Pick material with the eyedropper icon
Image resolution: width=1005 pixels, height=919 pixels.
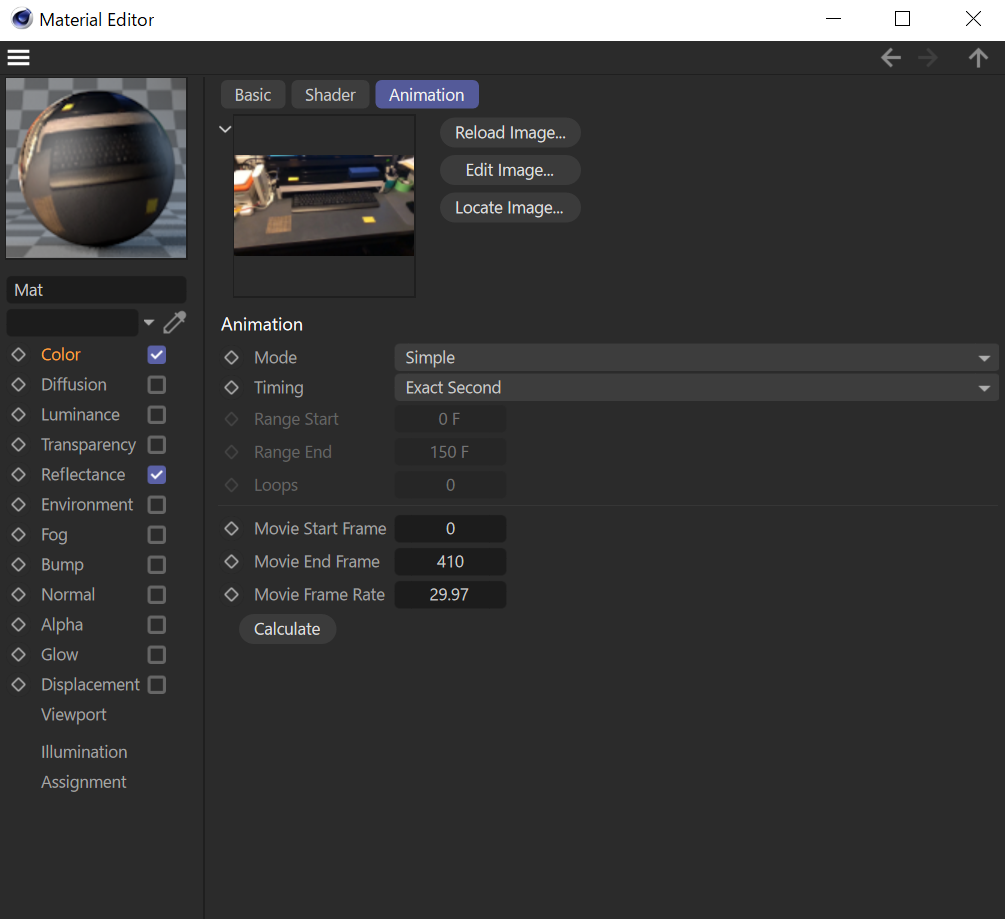tap(174, 322)
